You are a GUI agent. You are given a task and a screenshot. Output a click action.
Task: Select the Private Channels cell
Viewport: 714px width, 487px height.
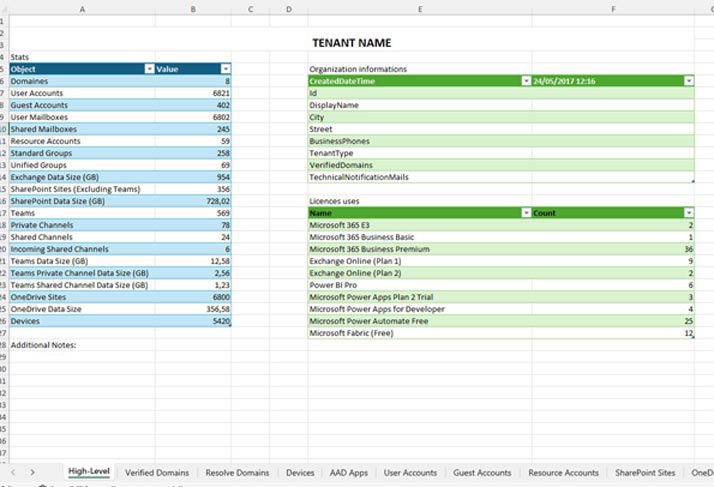82,225
